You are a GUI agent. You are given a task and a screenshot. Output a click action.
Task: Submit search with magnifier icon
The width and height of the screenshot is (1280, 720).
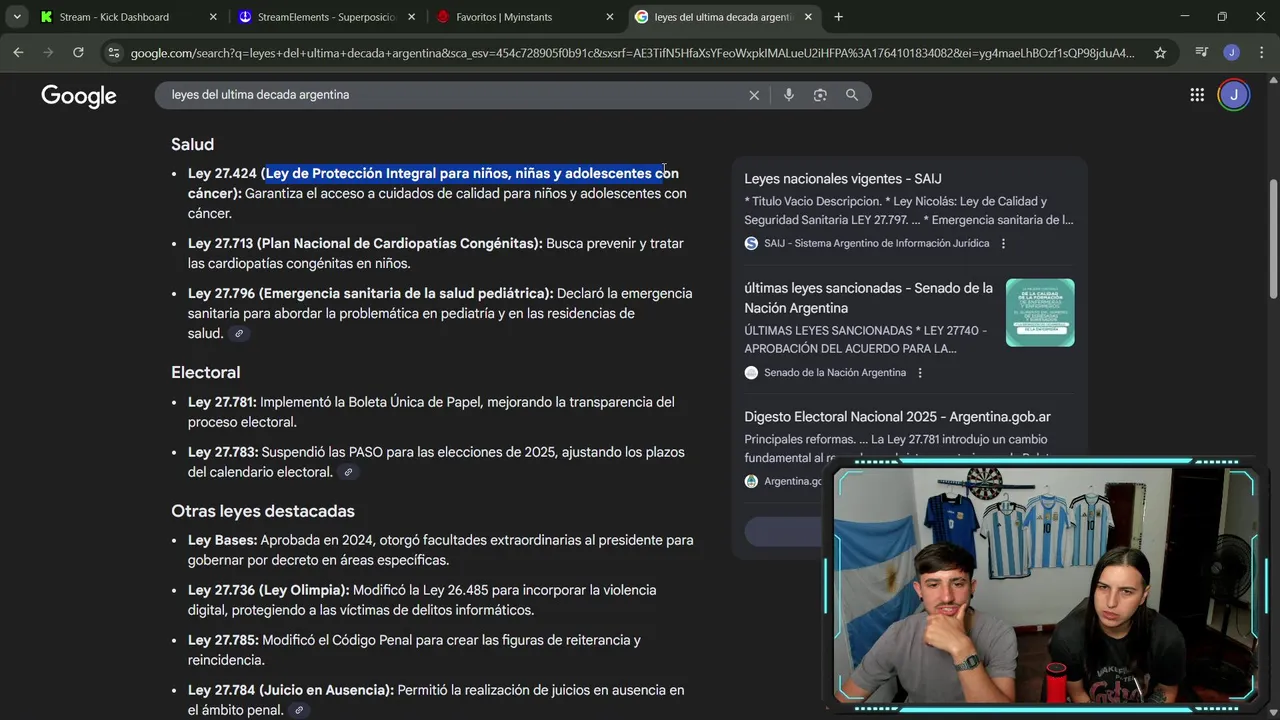852,95
